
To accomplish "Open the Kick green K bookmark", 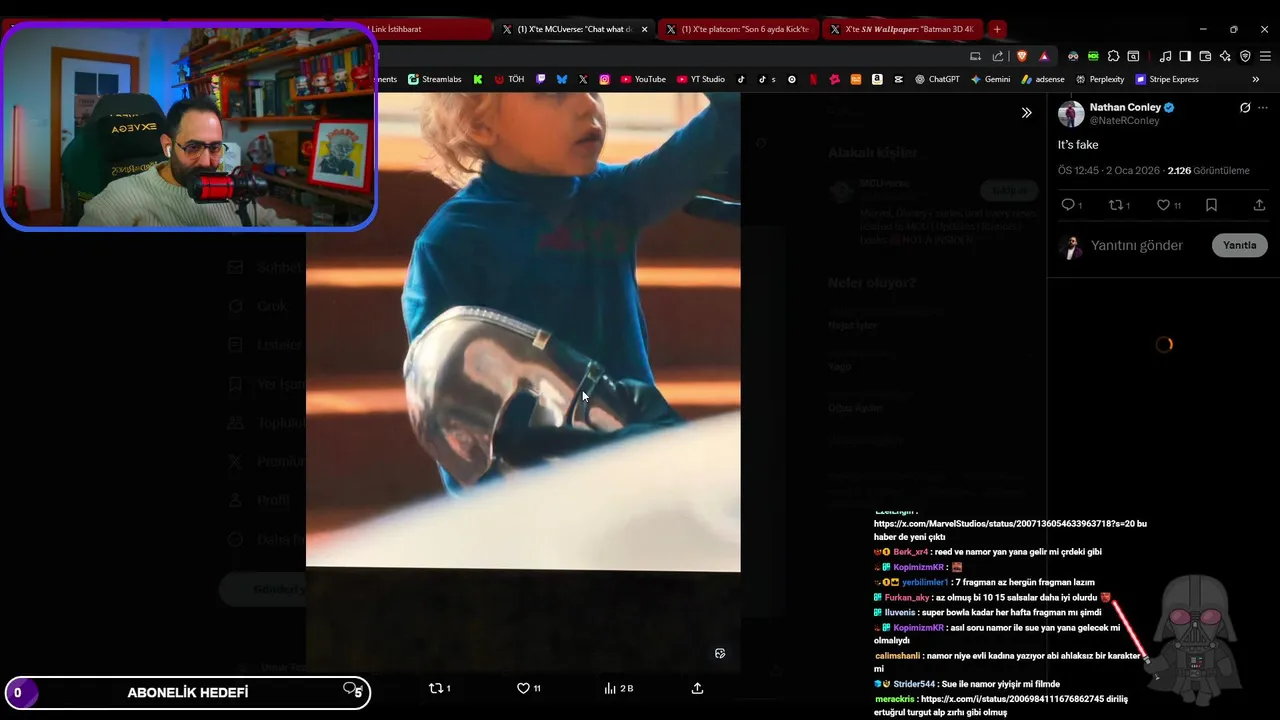I will (478, 79).
